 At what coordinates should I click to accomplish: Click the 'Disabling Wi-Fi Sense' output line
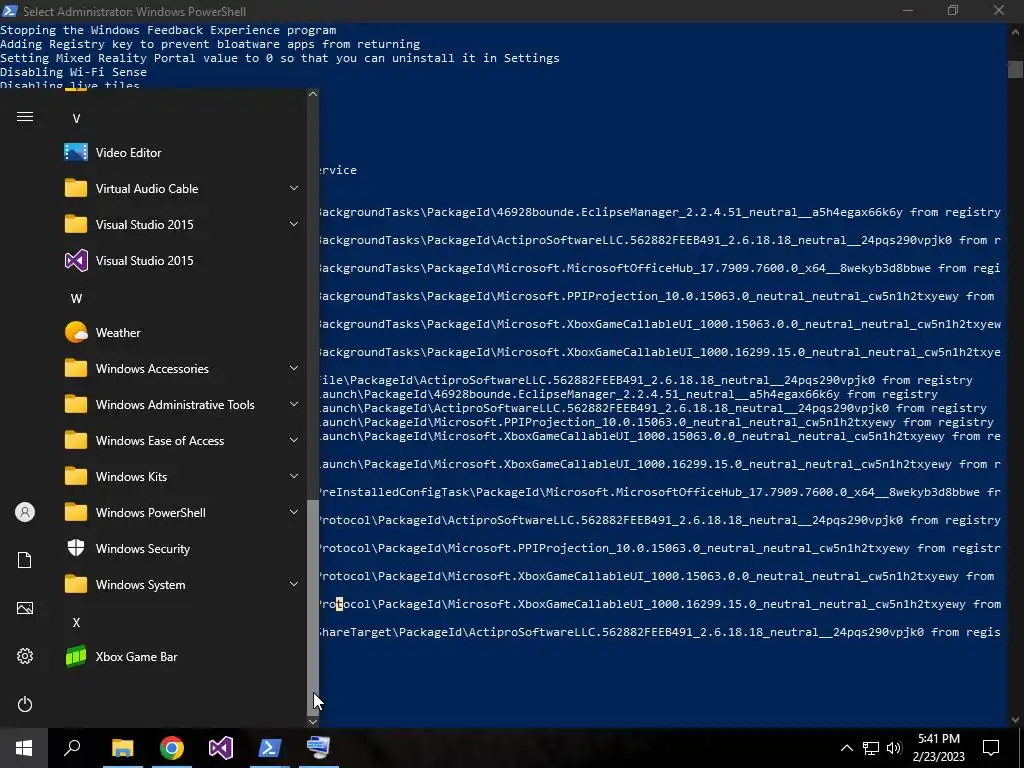pos(73,72)
